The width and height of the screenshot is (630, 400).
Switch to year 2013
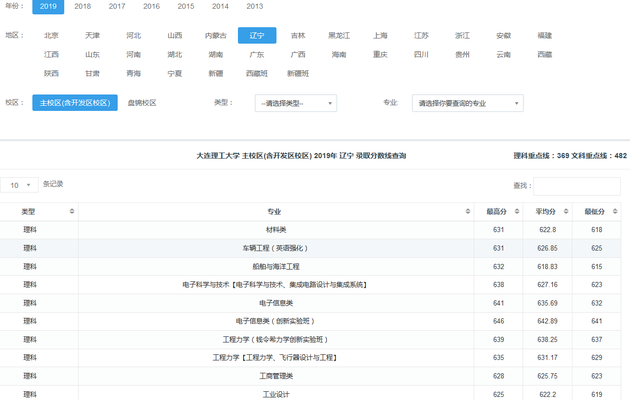click(x=255, y=7)
